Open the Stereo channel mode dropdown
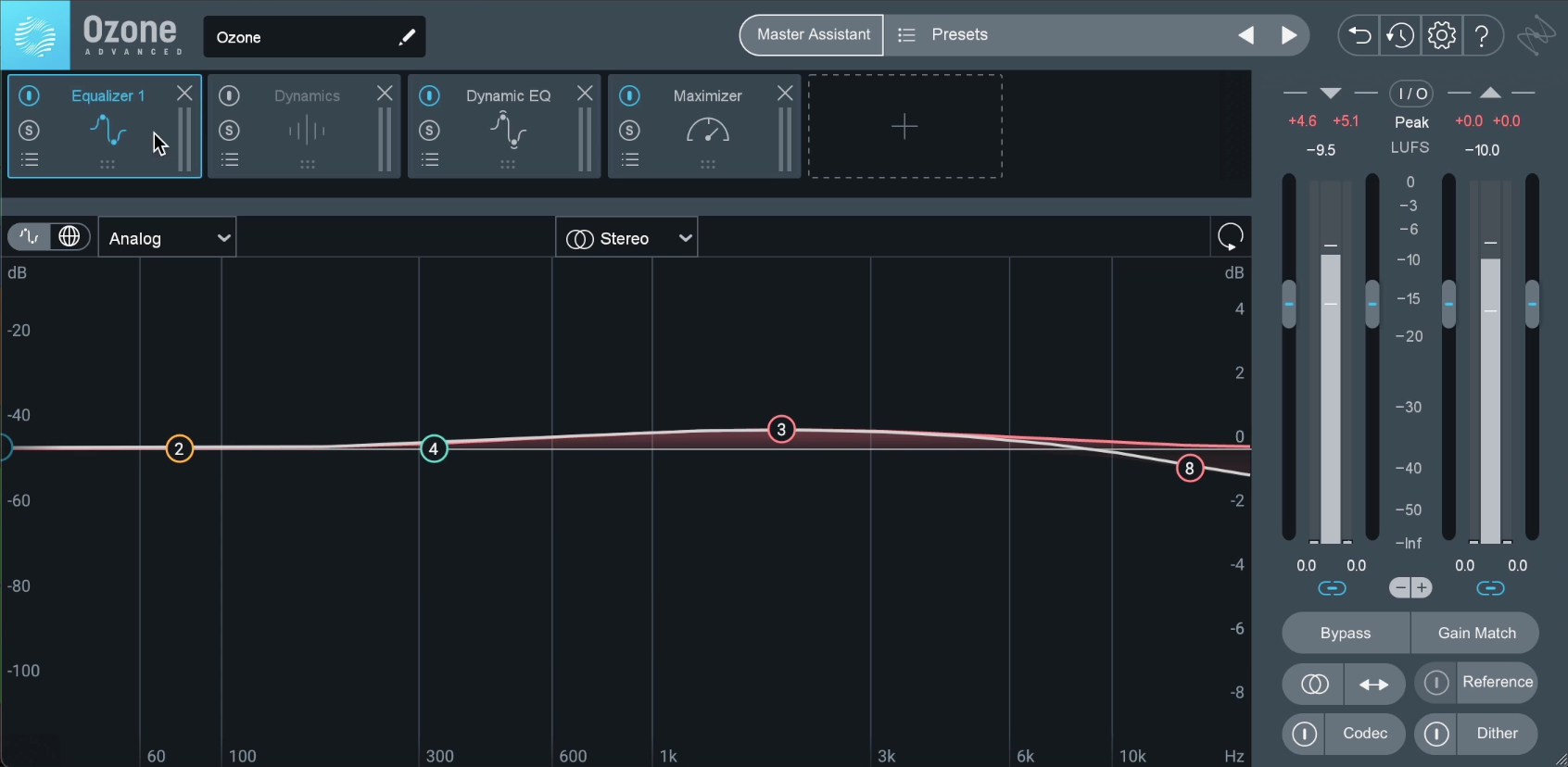 click(x=626, y=238)
